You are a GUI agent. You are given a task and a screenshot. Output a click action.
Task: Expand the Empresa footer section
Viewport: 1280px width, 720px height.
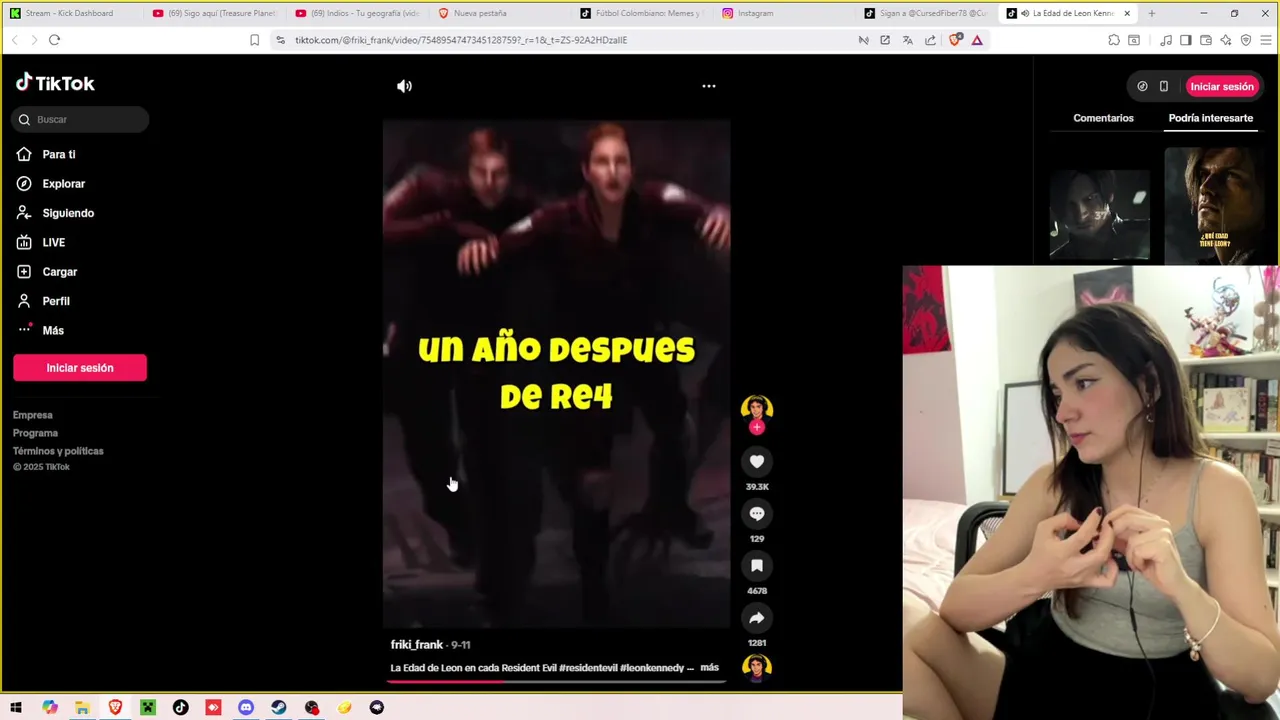(x=33, y=415)
